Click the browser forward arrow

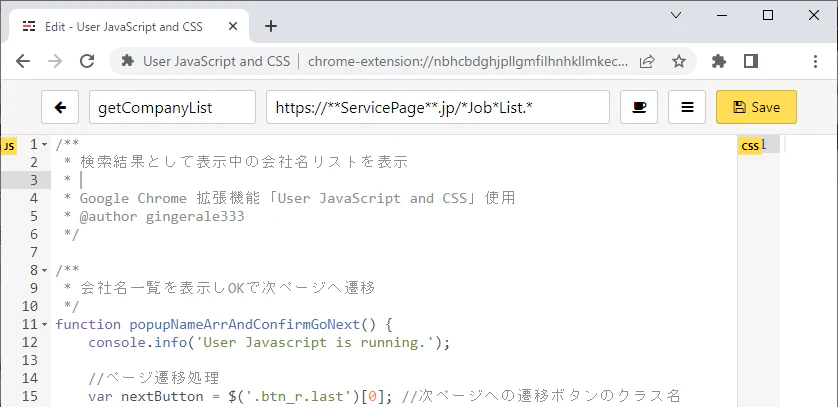55,61
